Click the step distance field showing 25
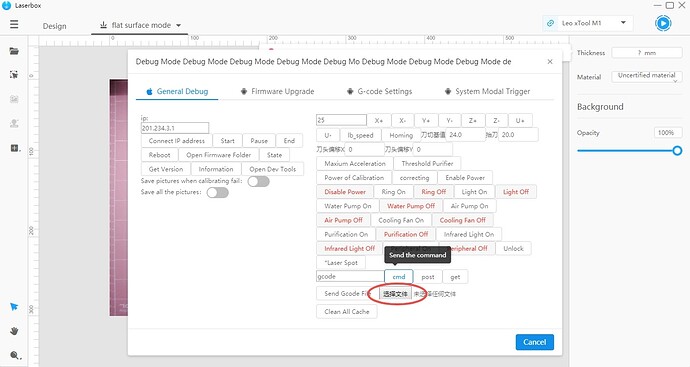 tap(341, 120)
